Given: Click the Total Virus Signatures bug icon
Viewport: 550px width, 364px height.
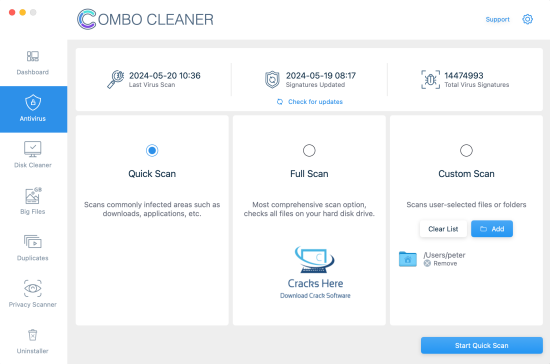Looking at the screenshot, I should pyautogui.click(x=430, y=80).
